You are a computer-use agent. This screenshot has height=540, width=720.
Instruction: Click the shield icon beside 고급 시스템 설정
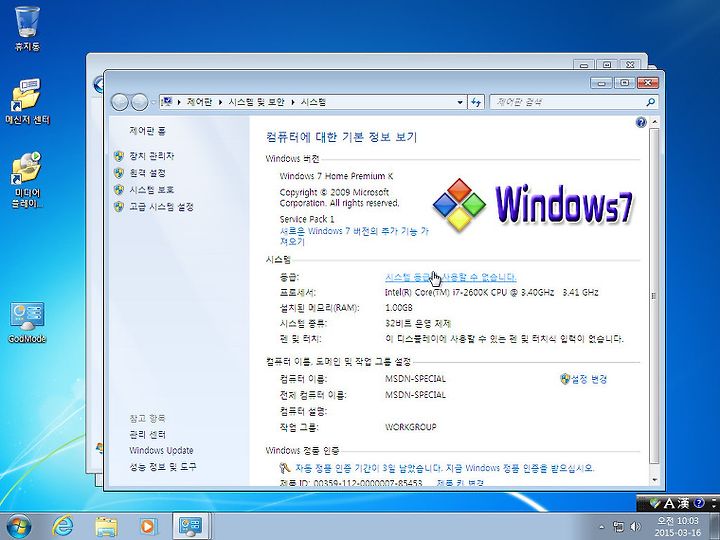119,207
